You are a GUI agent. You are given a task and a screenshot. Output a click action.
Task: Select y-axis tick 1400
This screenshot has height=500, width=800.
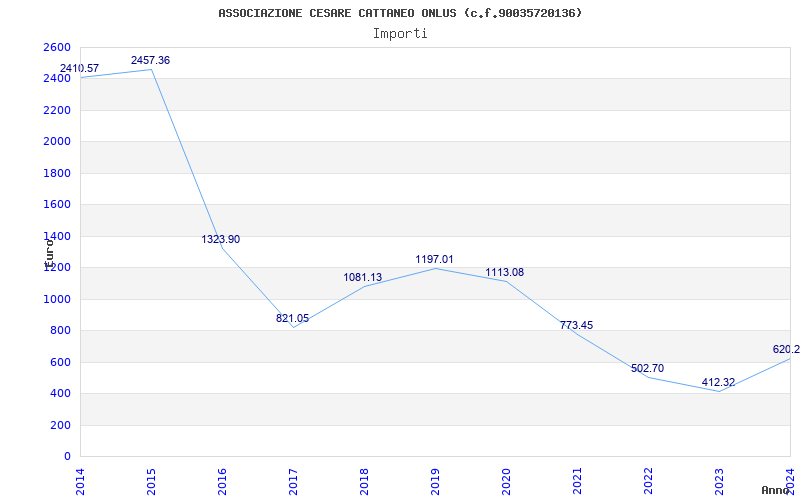(x=58, y=236)
